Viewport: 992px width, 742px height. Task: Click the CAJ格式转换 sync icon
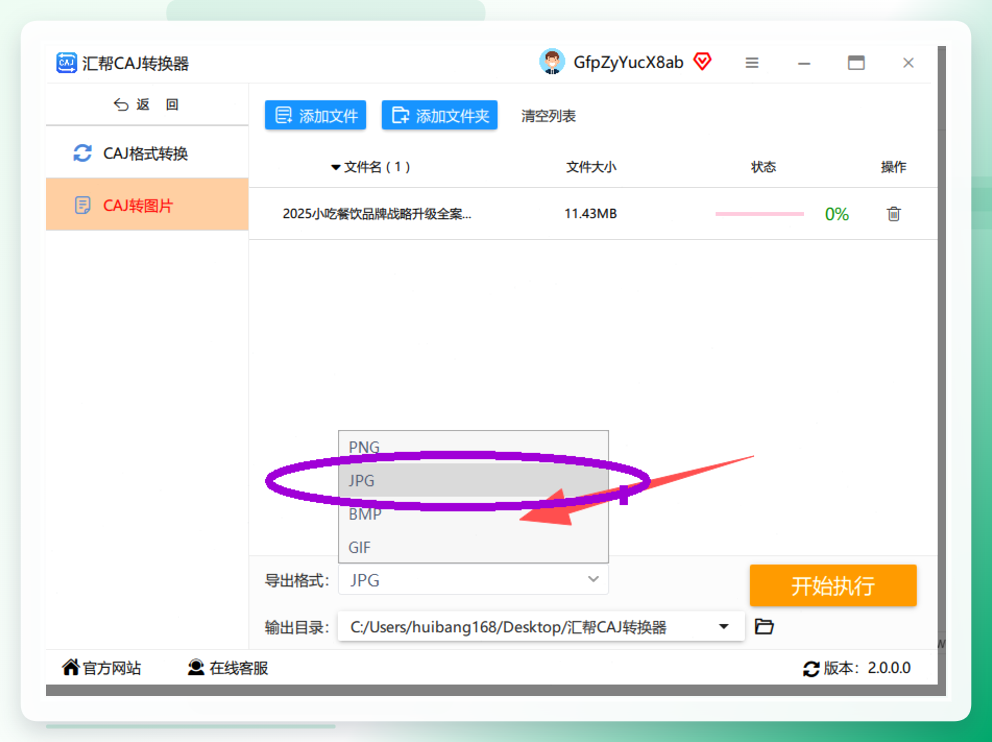(x=82, y=153)
